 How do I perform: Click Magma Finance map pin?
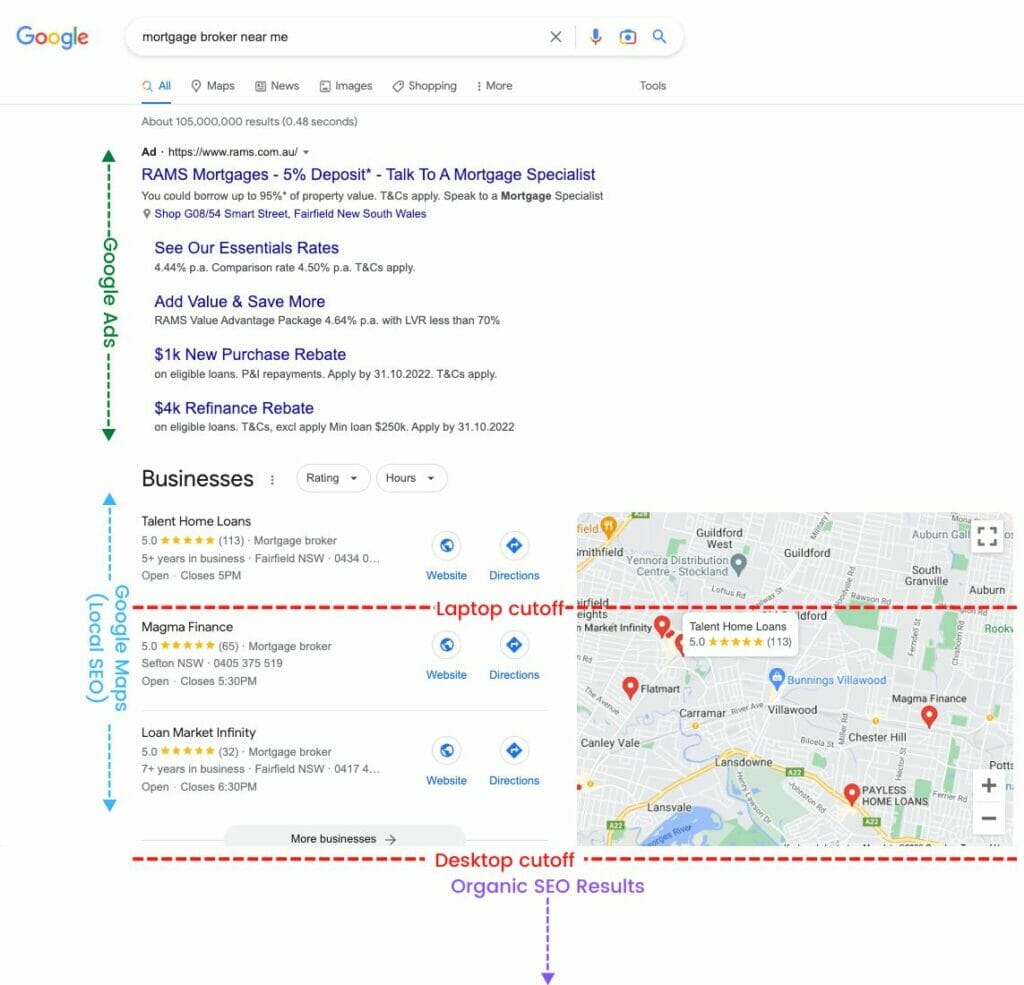(929, 717)
